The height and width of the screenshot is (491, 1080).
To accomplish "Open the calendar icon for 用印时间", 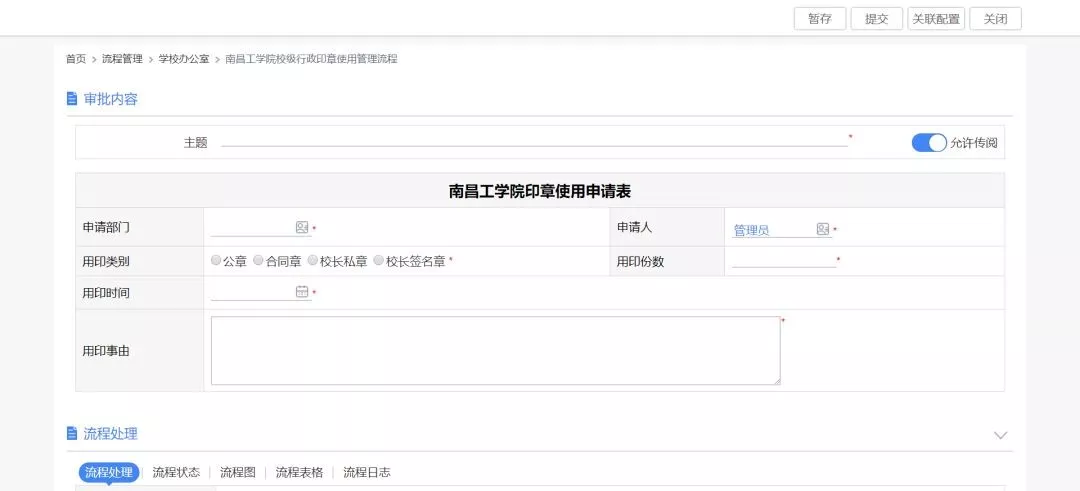I will (302, 291).
